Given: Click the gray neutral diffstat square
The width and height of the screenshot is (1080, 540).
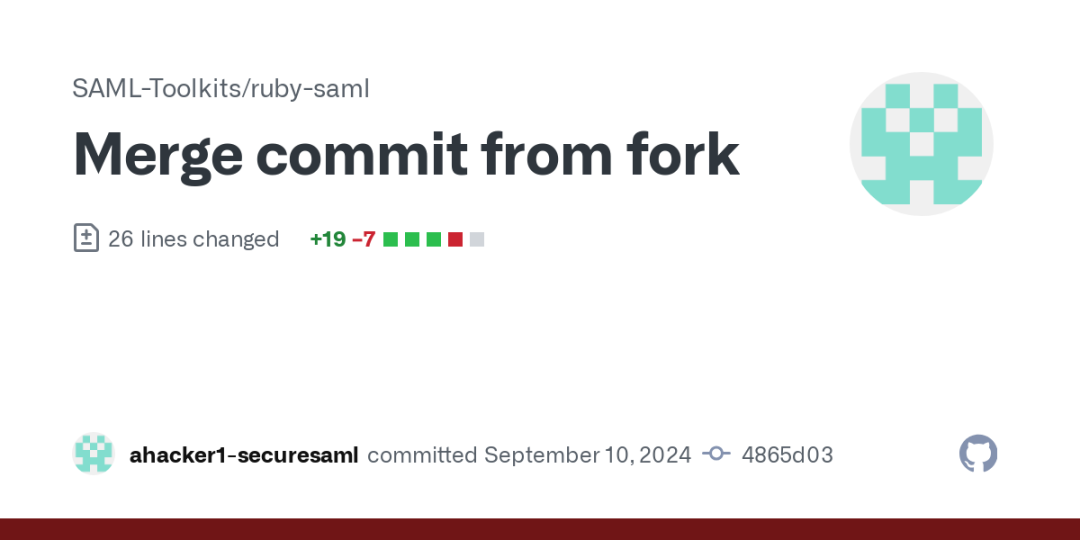Looking at the screenshot, I should [x=477, y=239].
